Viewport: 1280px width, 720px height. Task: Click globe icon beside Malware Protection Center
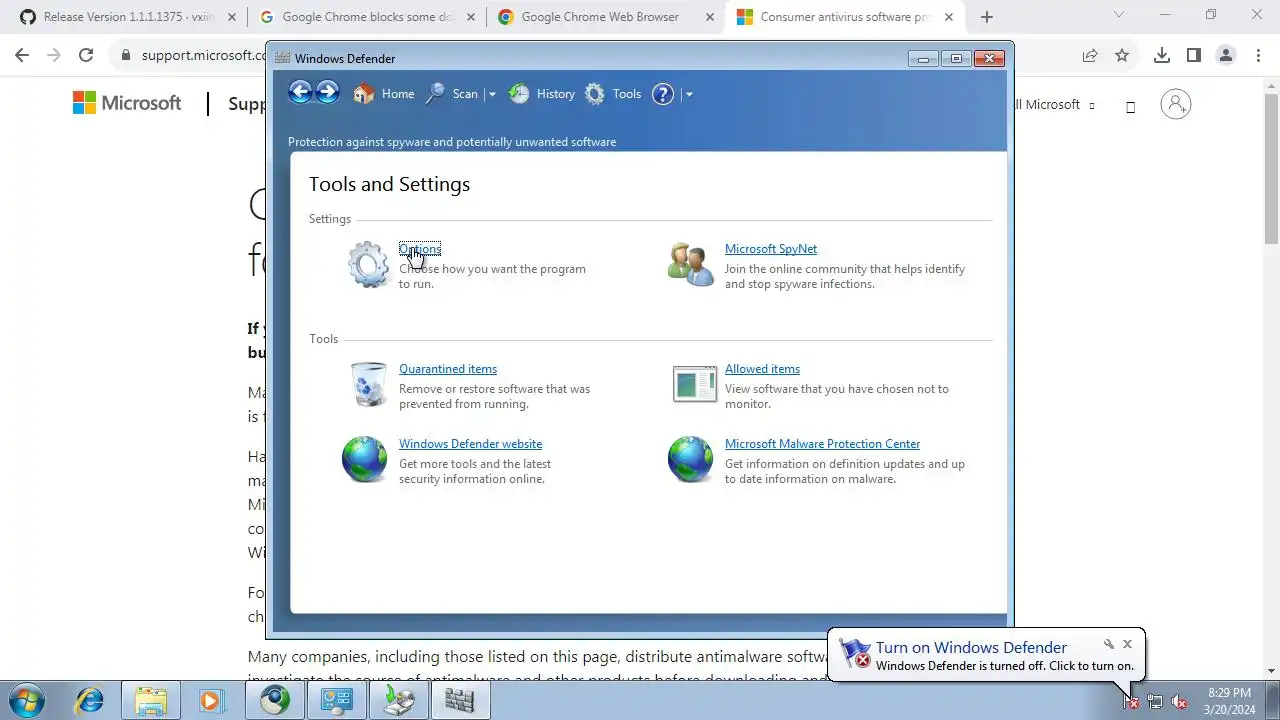pos(690,460)
